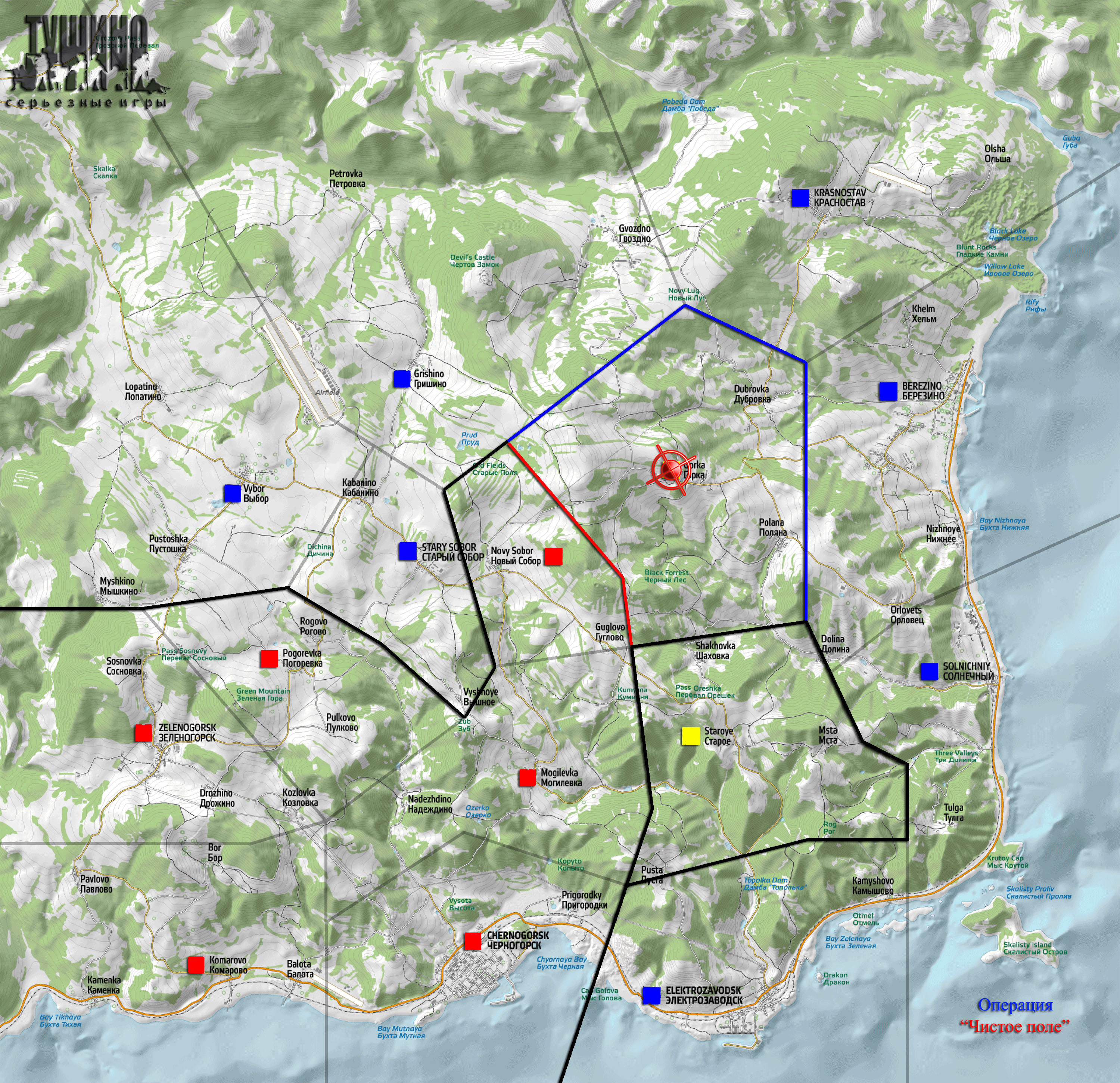Click the blue square marker at Elektrozavodsk

pyautogui.click(x=651, y=995)
